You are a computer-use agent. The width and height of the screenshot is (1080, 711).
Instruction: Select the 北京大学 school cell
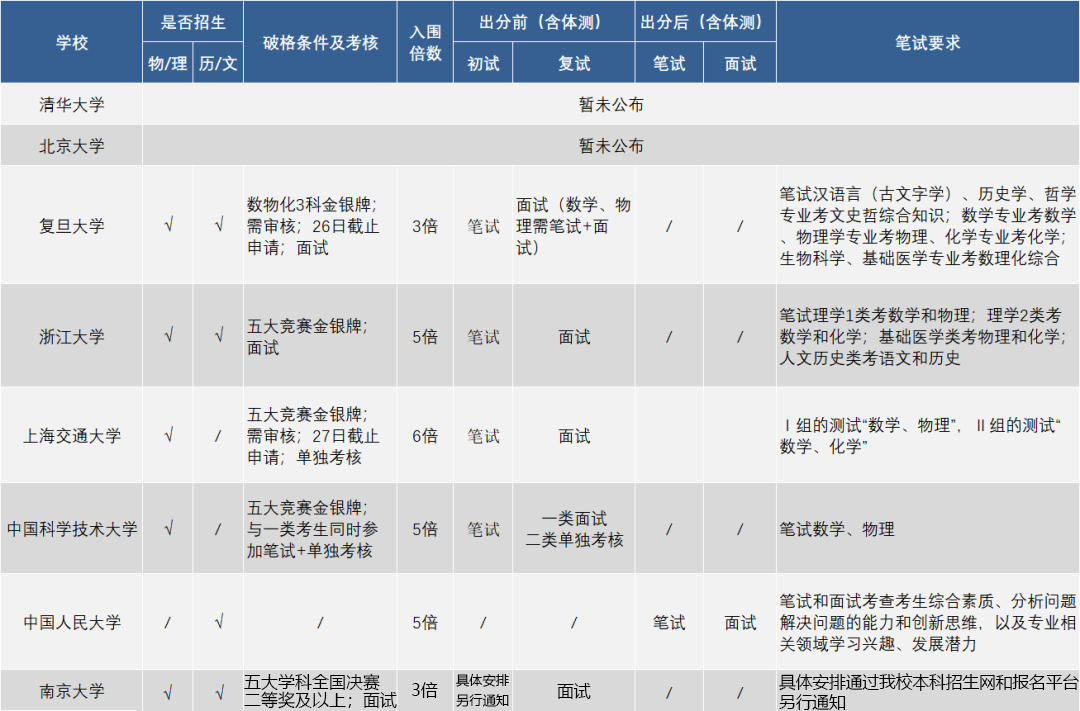72,145
